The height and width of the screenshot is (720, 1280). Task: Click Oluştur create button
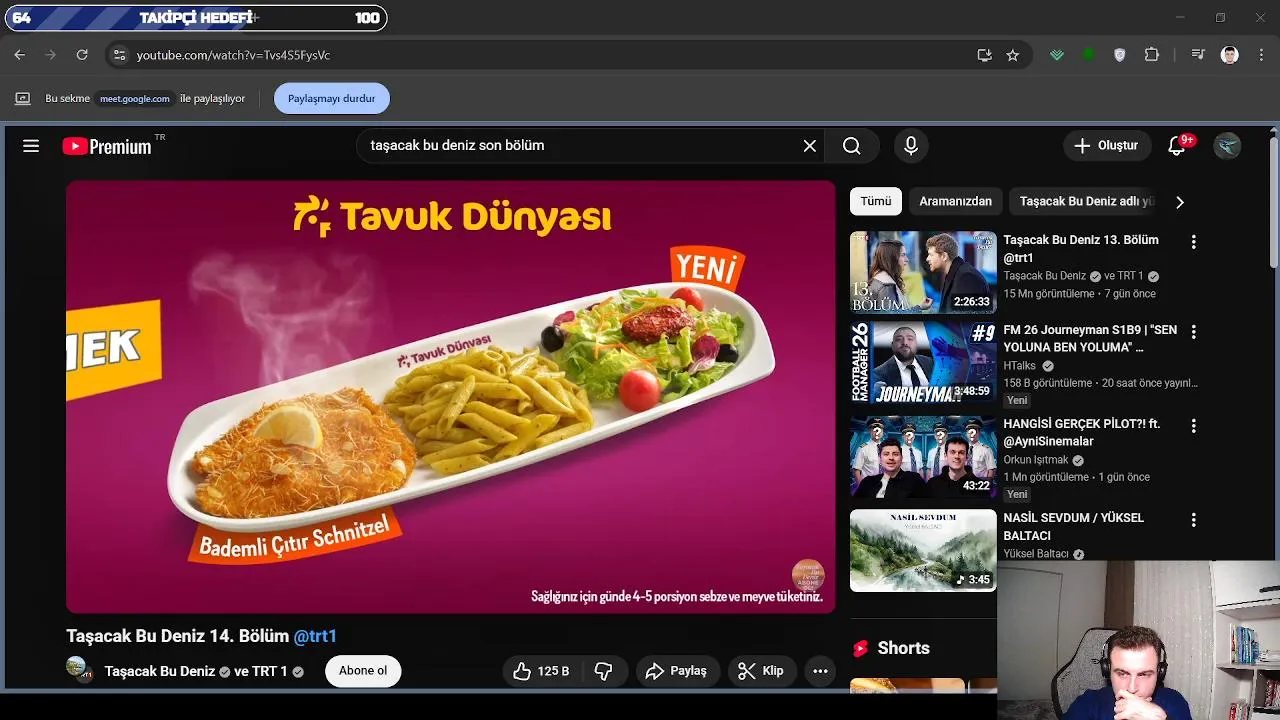1106,146
